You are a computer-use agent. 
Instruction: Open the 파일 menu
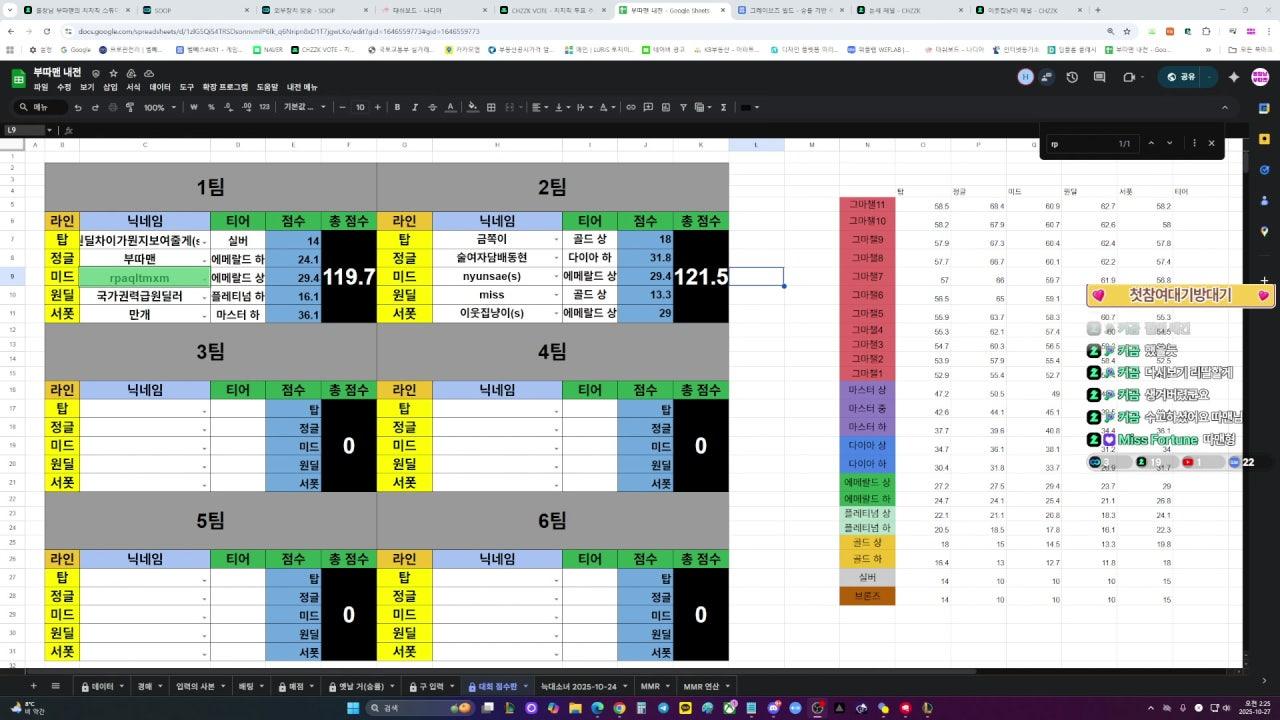[41, 87]
